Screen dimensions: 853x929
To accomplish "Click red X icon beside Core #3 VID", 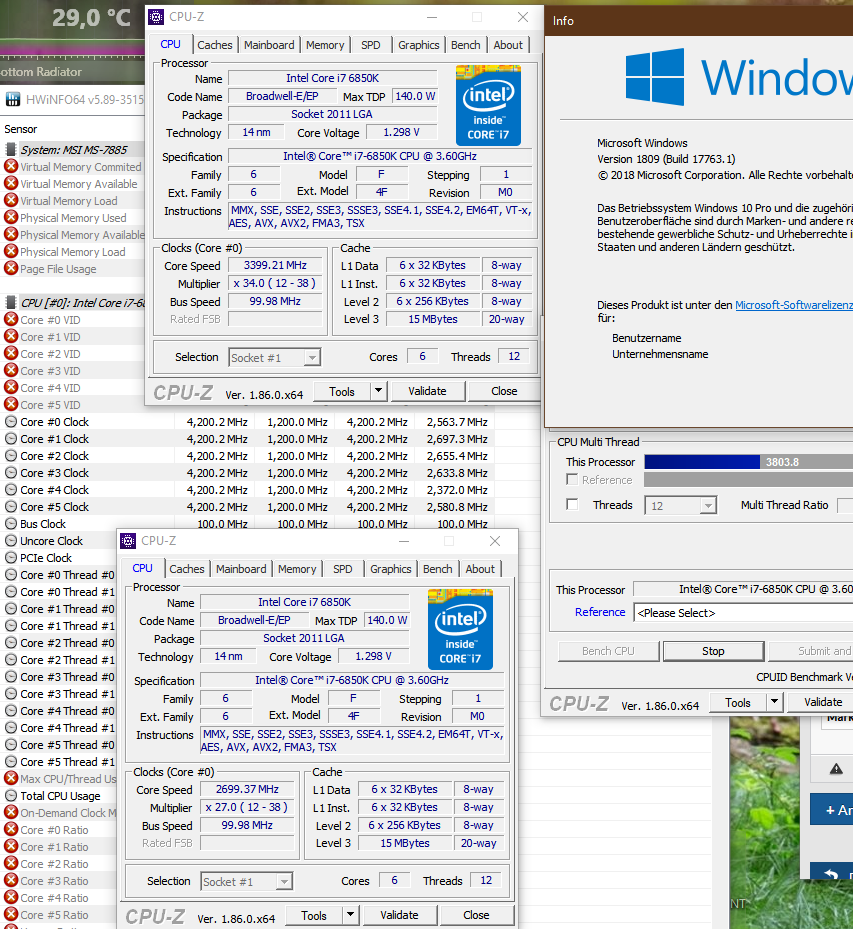I will pos(11,370).
